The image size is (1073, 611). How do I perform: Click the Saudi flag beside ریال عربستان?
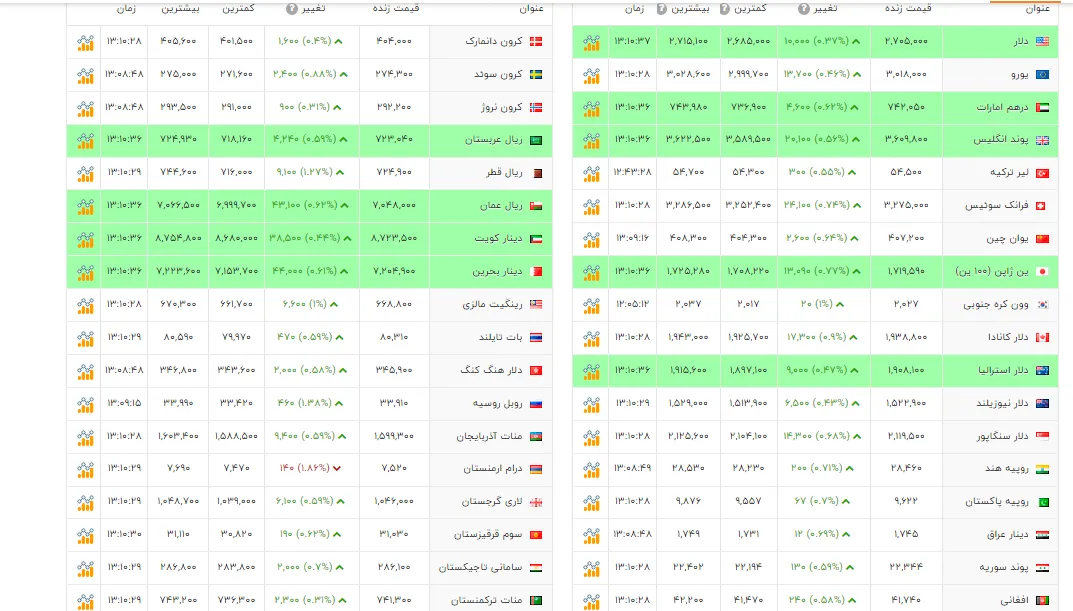coord(536,140)
